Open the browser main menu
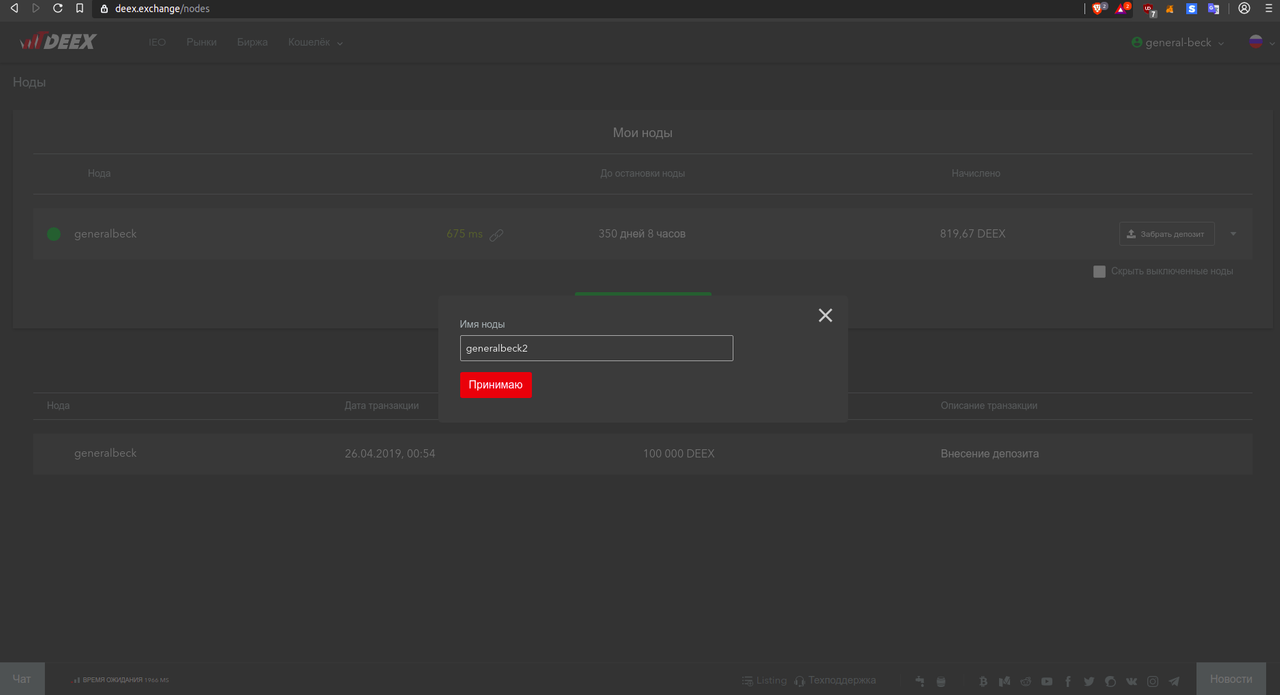 click(1267, 8)
